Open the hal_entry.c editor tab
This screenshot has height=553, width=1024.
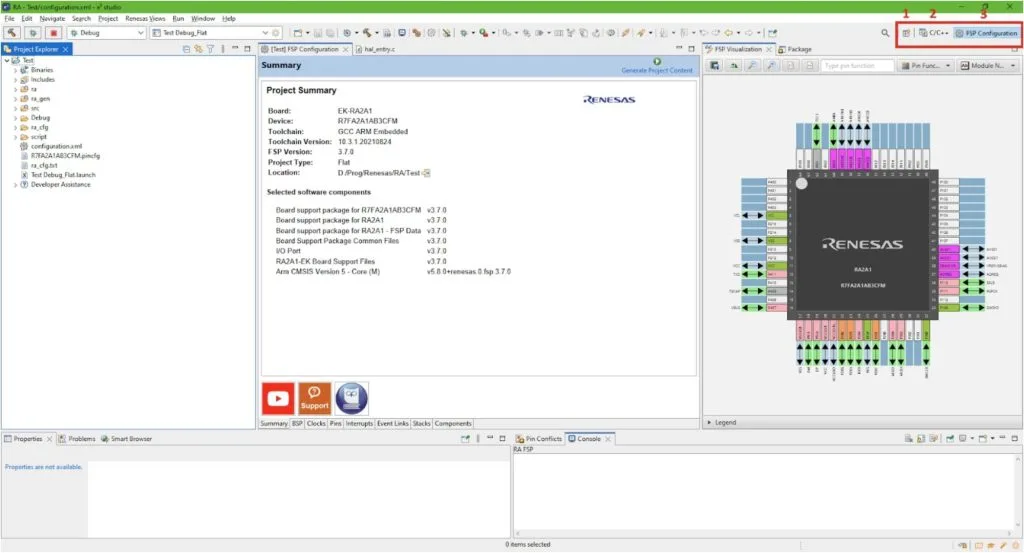pyautogui.click(x=381, y=49)
